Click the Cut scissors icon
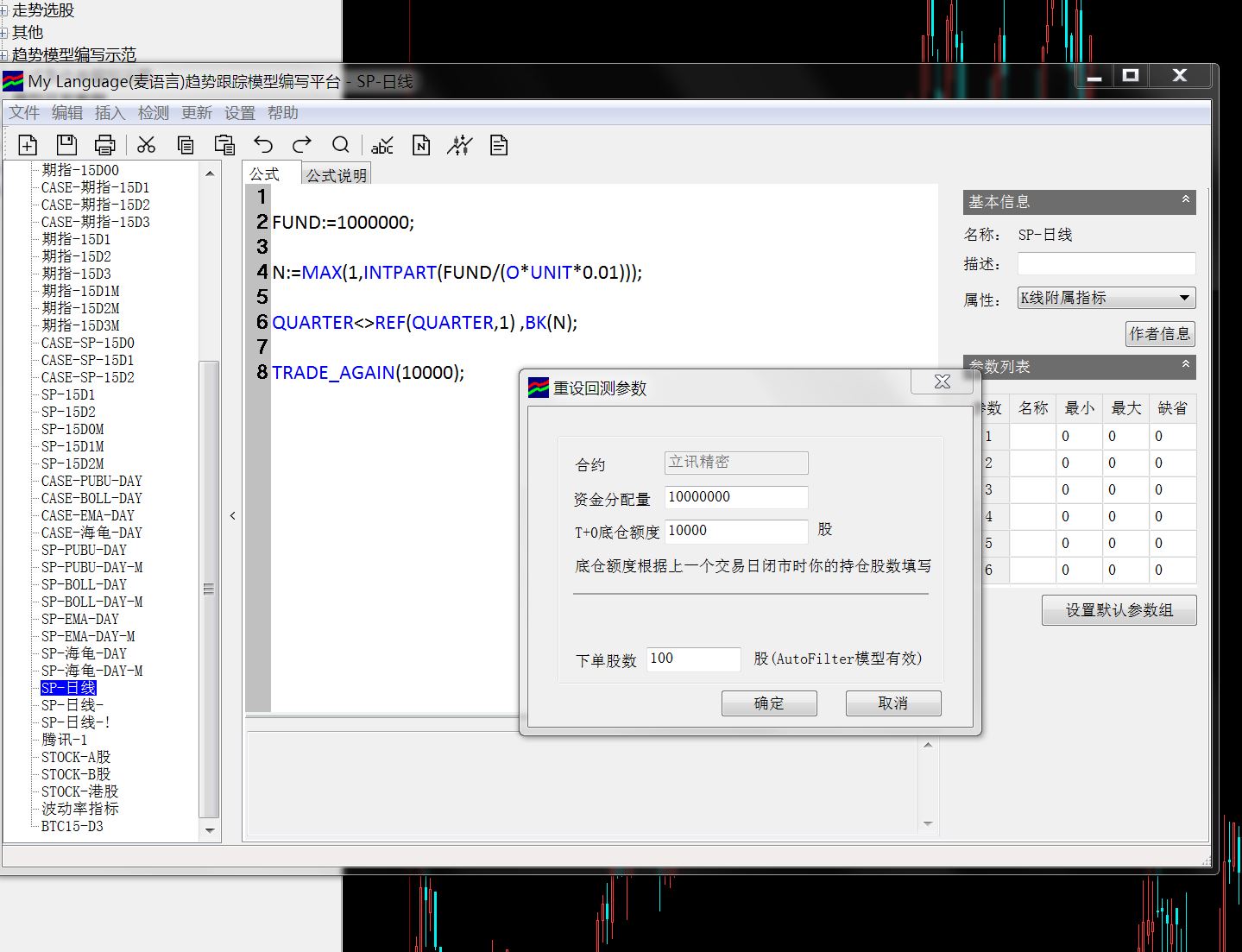The height and width of the screenshot is (952, 1242). pyautogui.click(x=147, y=145)
